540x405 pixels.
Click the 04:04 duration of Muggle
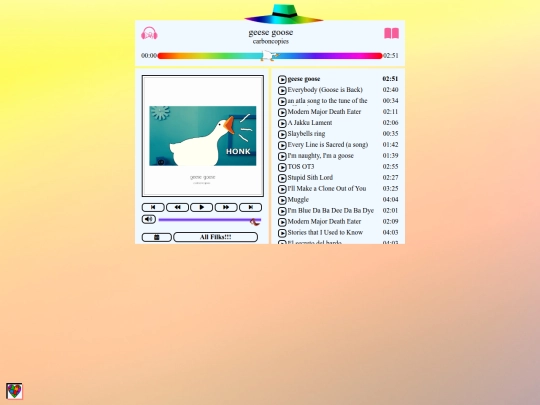[391, 200]
